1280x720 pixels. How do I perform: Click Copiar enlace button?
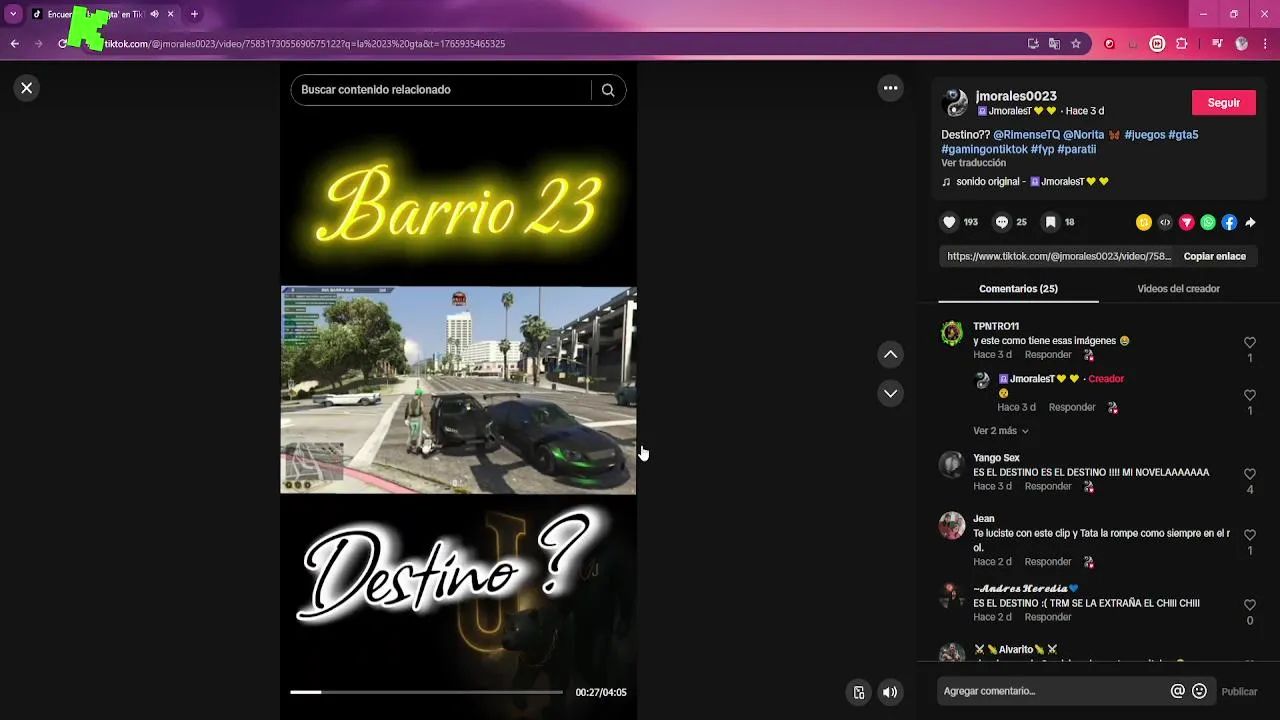point(1215,256)
